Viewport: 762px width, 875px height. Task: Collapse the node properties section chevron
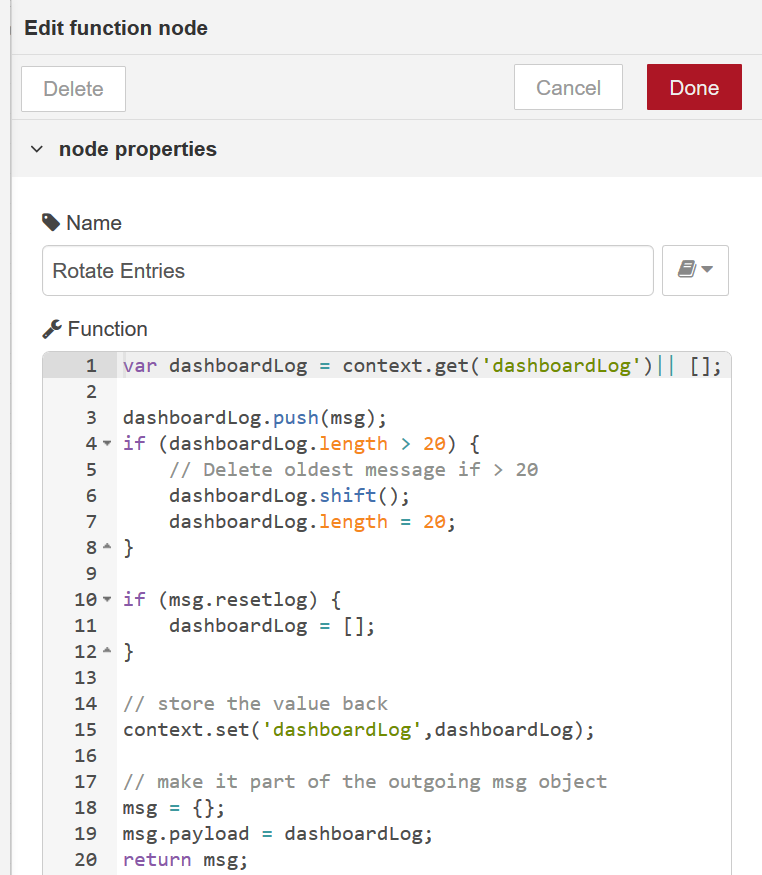pyautogui.click(x=37, y=149)
